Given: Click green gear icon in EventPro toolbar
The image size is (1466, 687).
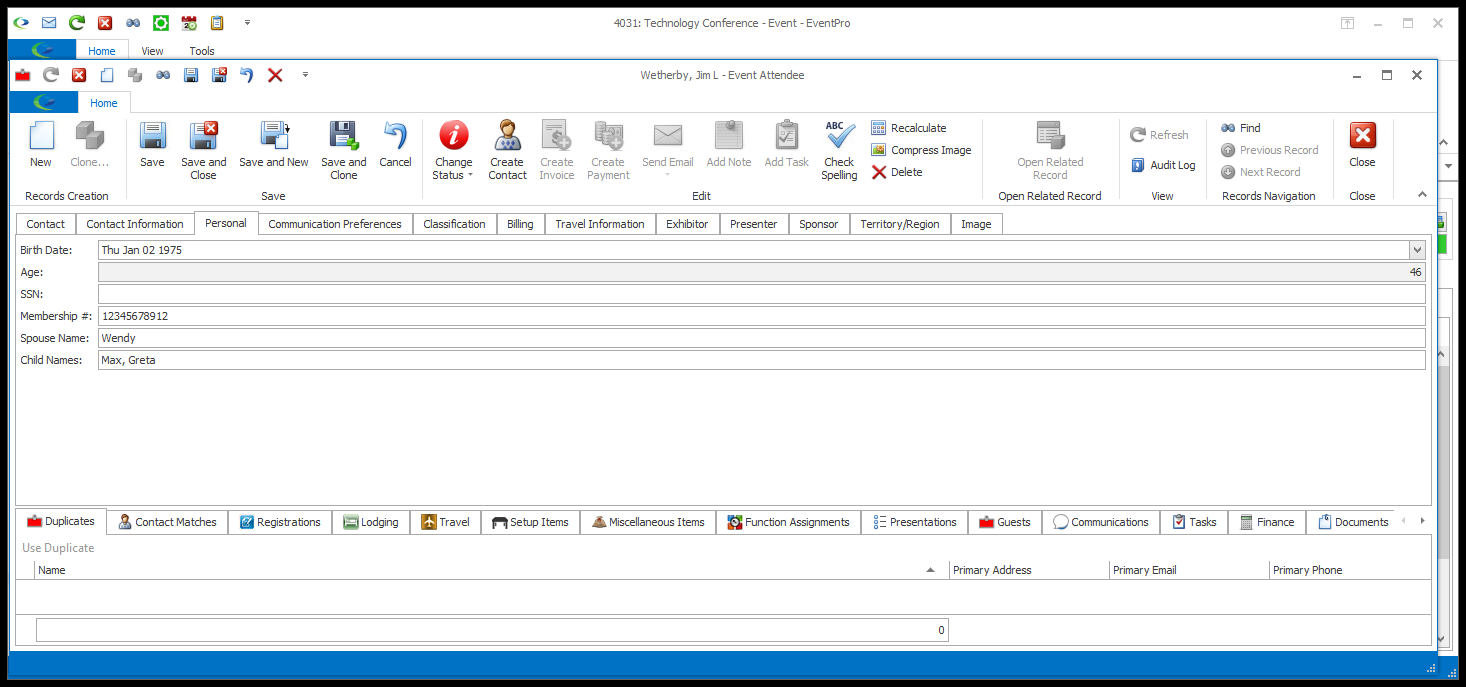Looking at the screenshot, I should [161, 22].
